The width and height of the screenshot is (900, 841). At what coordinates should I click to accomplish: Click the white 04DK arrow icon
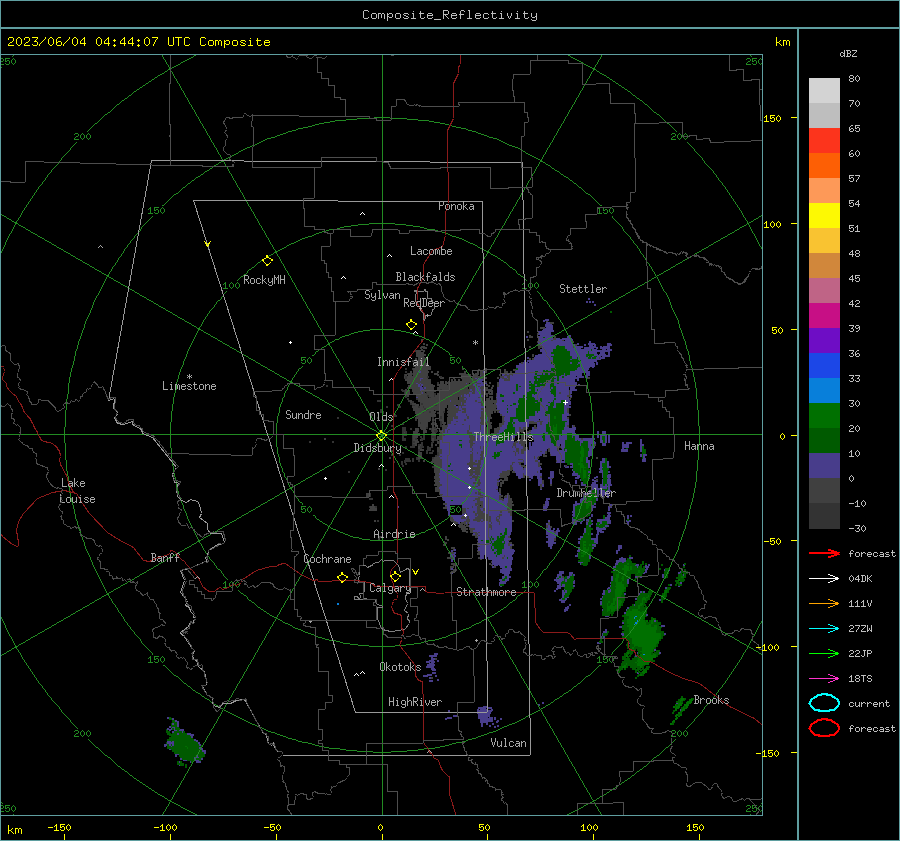824,578
